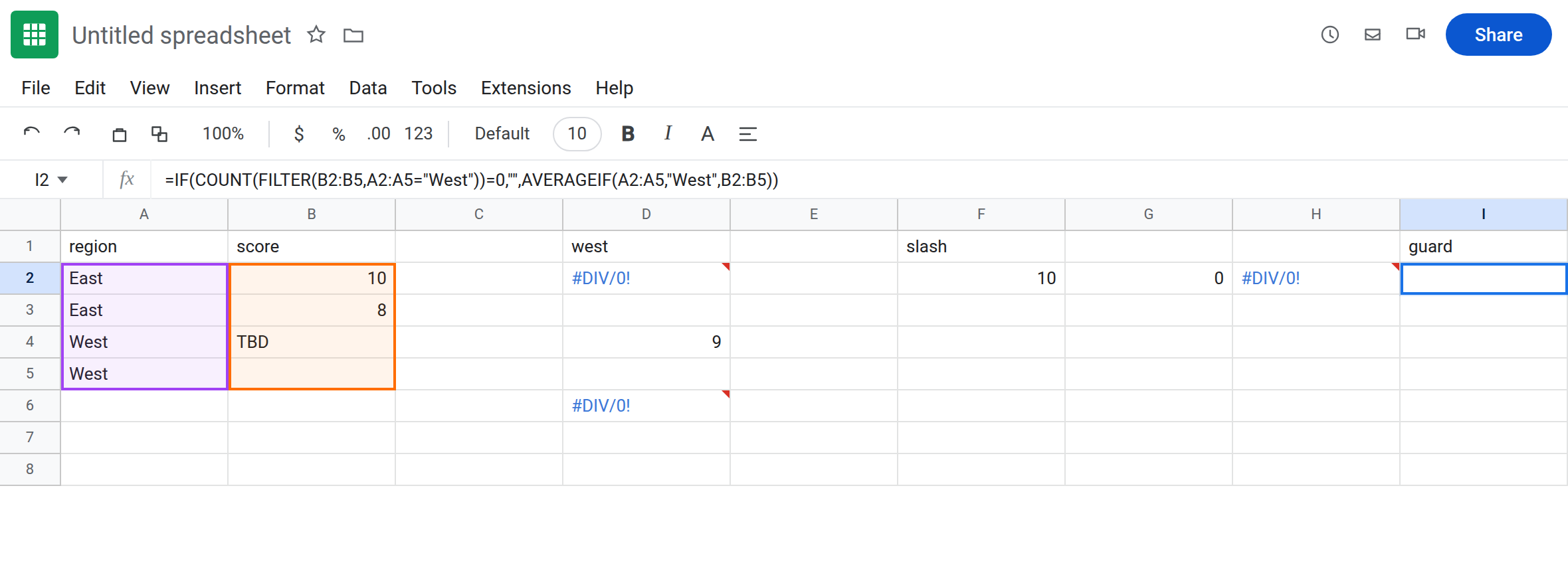
Task: Select the #DIV/0! cell in column H
Action: pyautogui.click(x=1316, y=278)
